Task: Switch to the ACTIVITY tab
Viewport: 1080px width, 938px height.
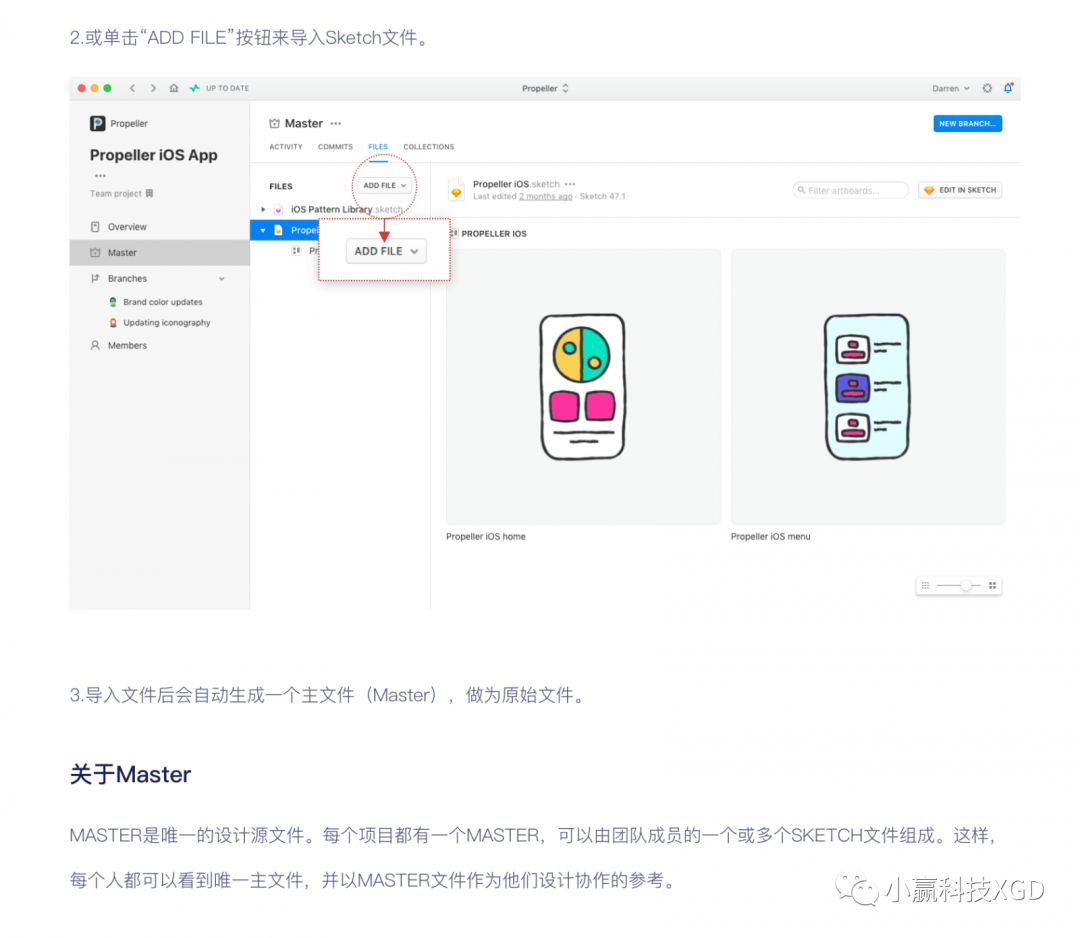Action: [286, 147]
